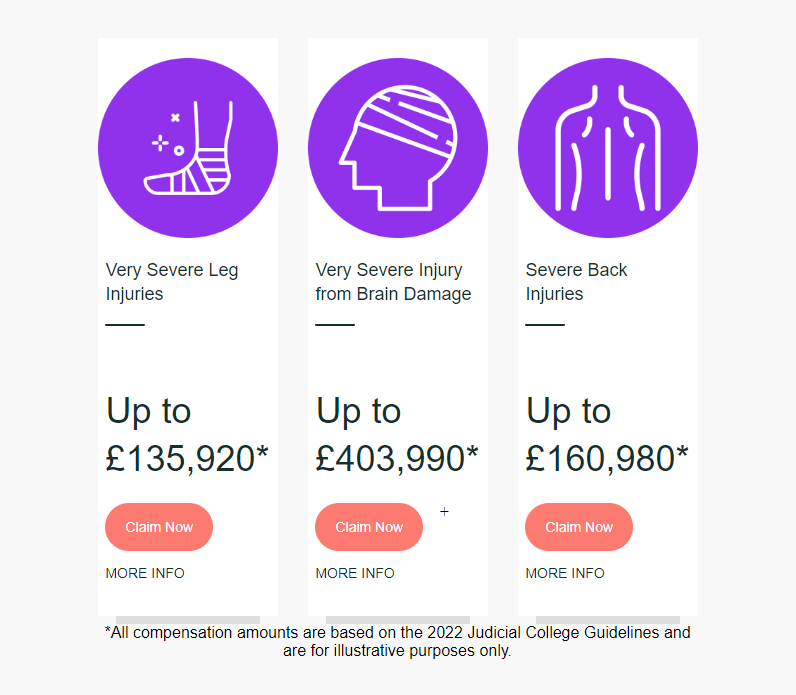The image size is (796, 695).
Task: Click the back and shoulders icon
Action: click(x=608, y=148)
